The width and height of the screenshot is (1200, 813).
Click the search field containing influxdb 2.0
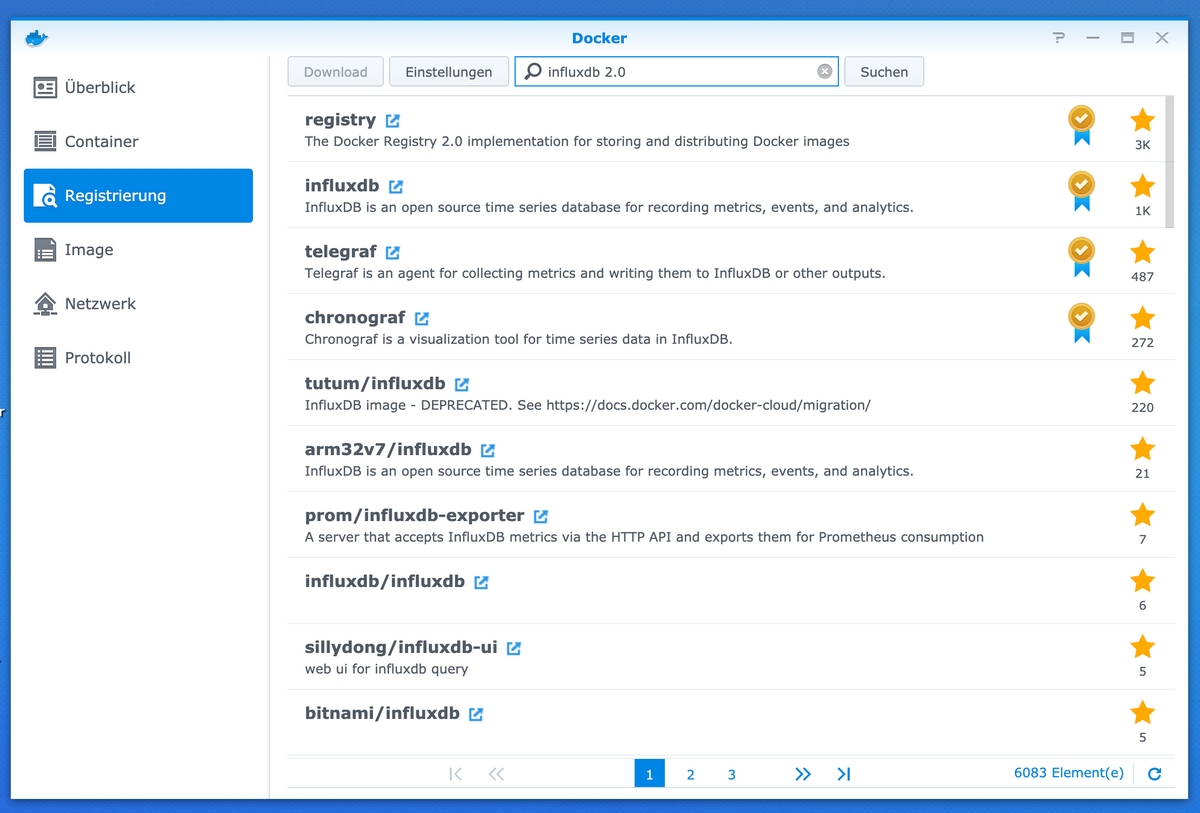point(677,72)
